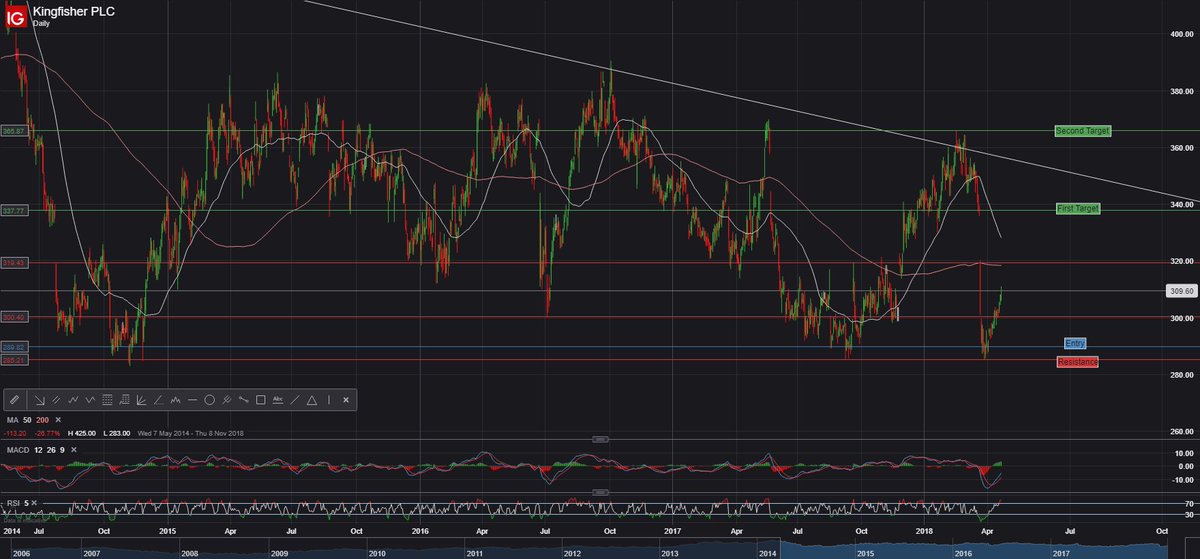This screenshot has height=559, width=1200.
Task: Select the angled trend line tool
Action: pos(158,400)
